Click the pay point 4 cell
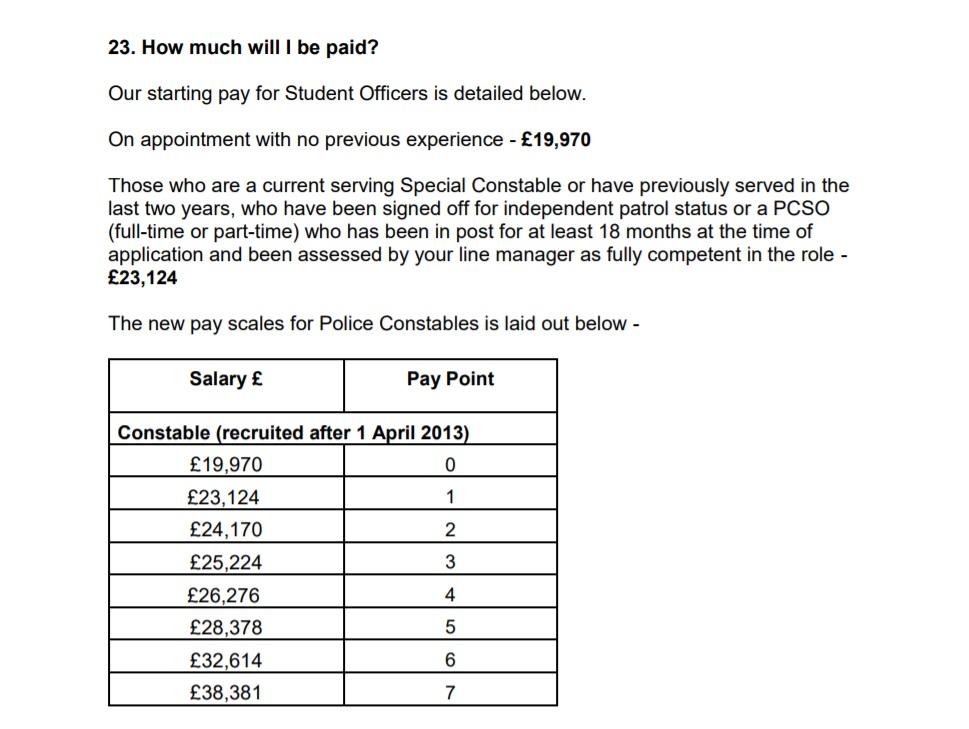Screen dimensions: 969x729 coord(450,595)
